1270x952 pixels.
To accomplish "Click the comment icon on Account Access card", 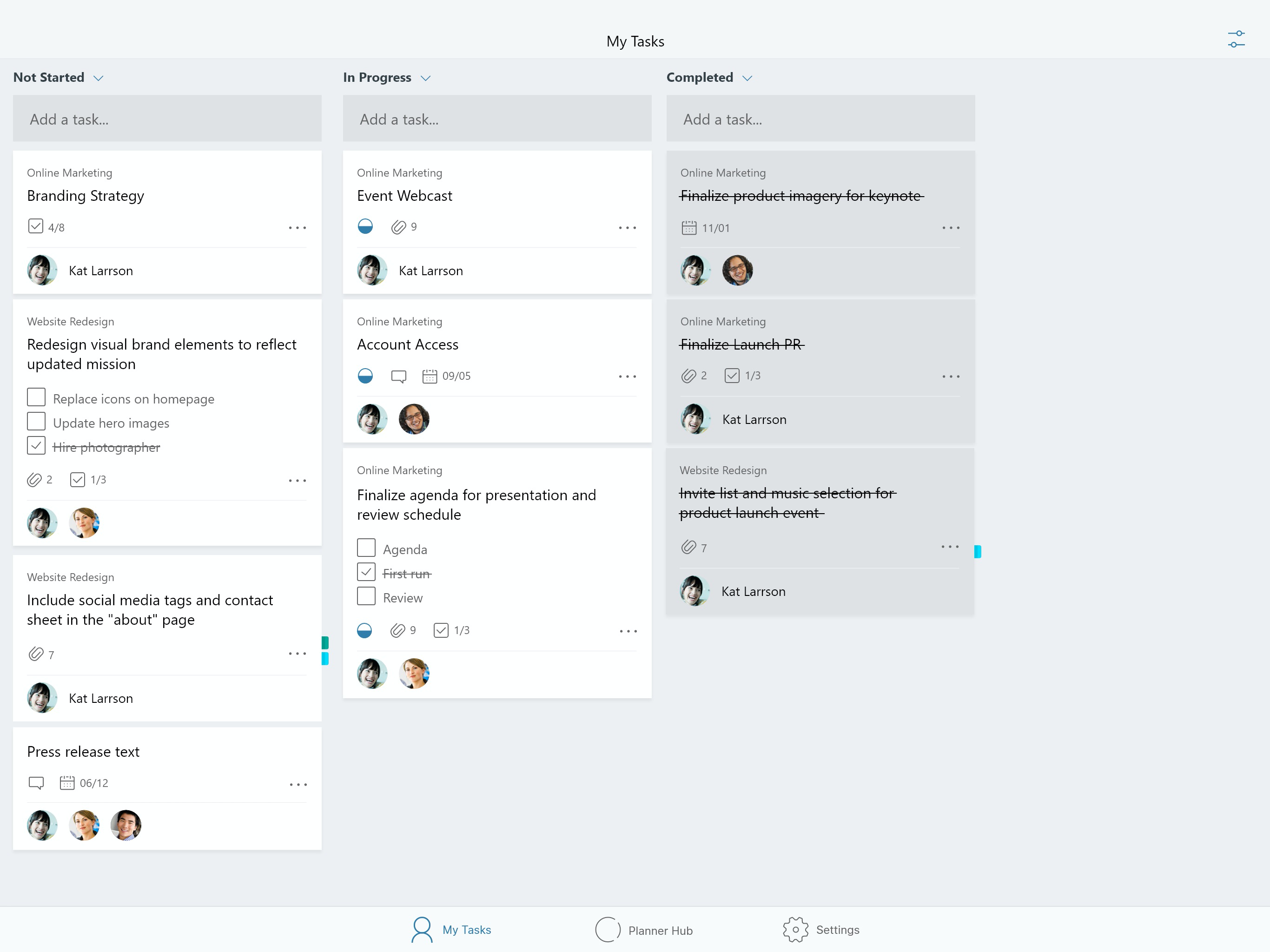I will click(x=398, y=377).
